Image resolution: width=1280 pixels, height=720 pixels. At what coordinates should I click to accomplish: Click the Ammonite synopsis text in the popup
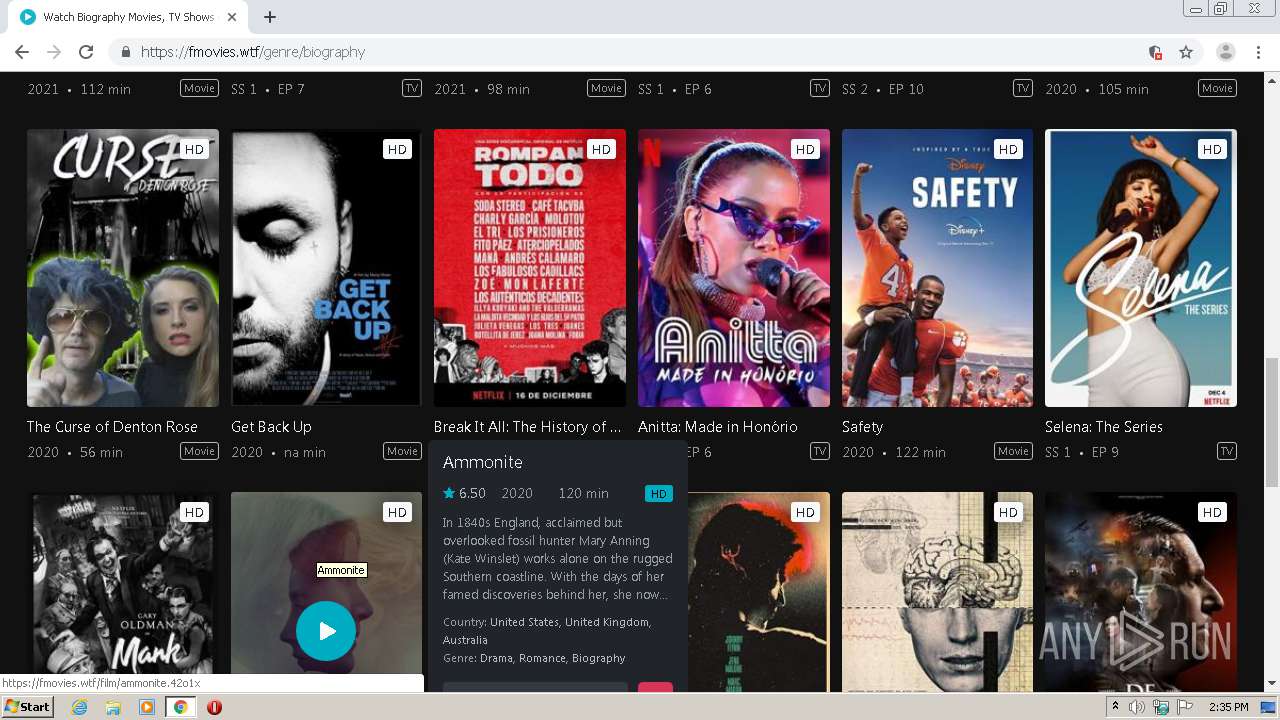[x=557, y=558]
